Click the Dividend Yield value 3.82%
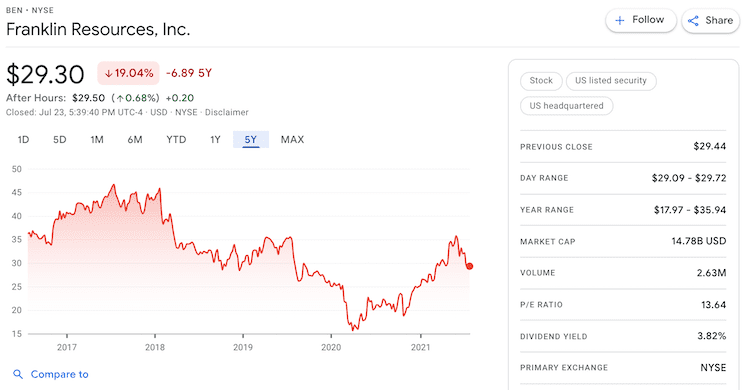The image size is (750, 390). click(x=711, y=336)
